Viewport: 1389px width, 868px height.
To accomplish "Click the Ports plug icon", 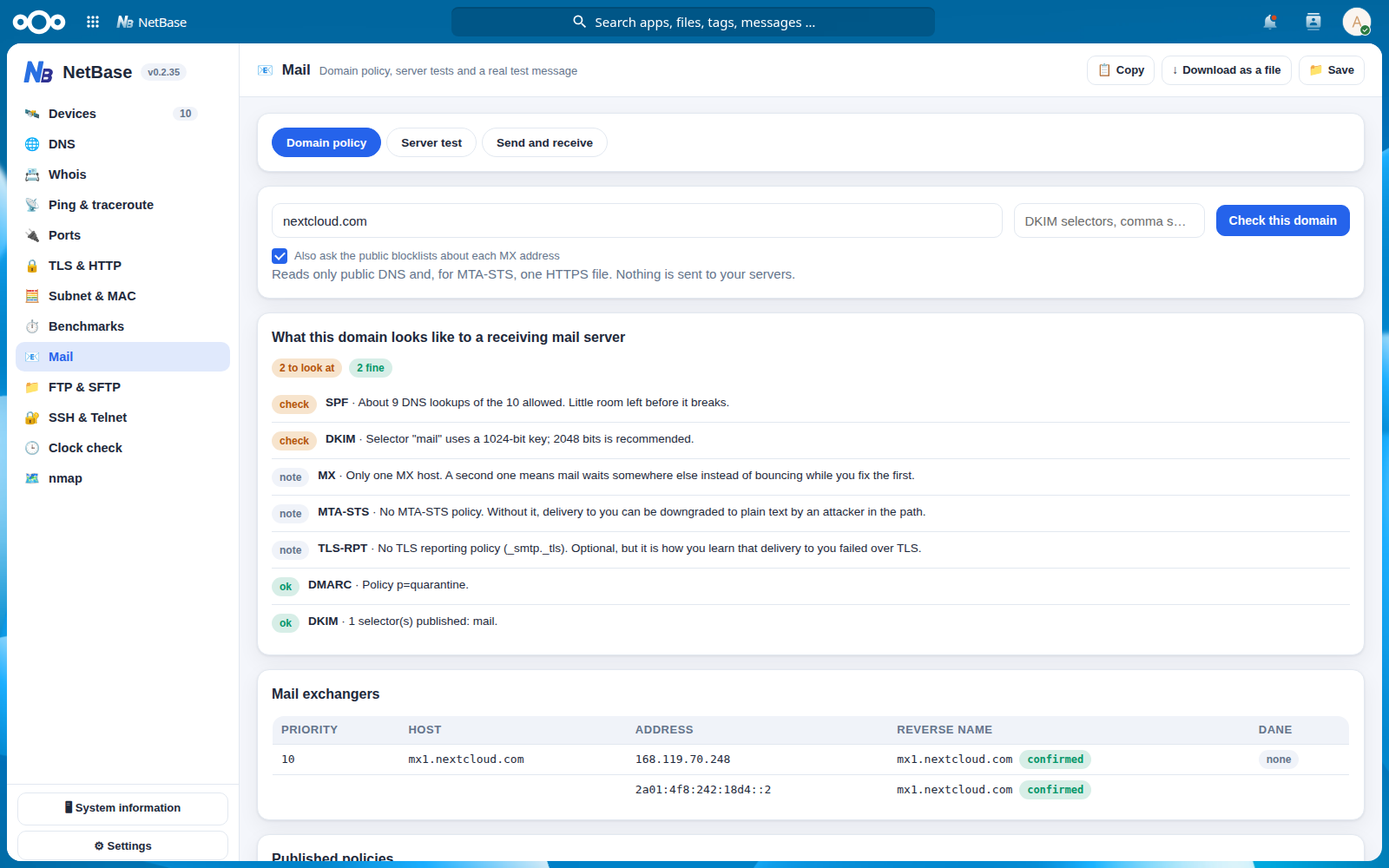I will coord(32,235).
